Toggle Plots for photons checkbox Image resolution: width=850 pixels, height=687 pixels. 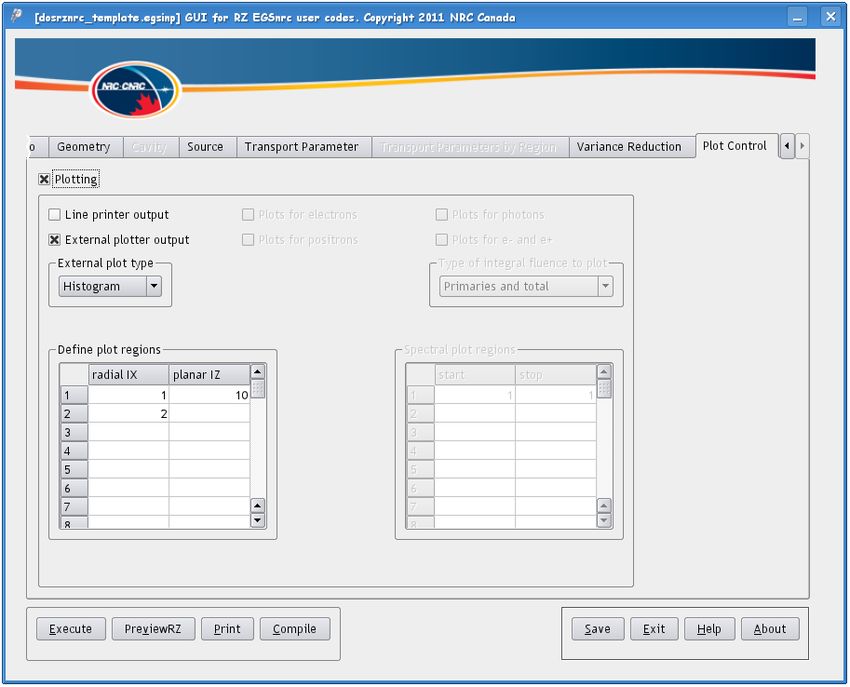[442, 215]
